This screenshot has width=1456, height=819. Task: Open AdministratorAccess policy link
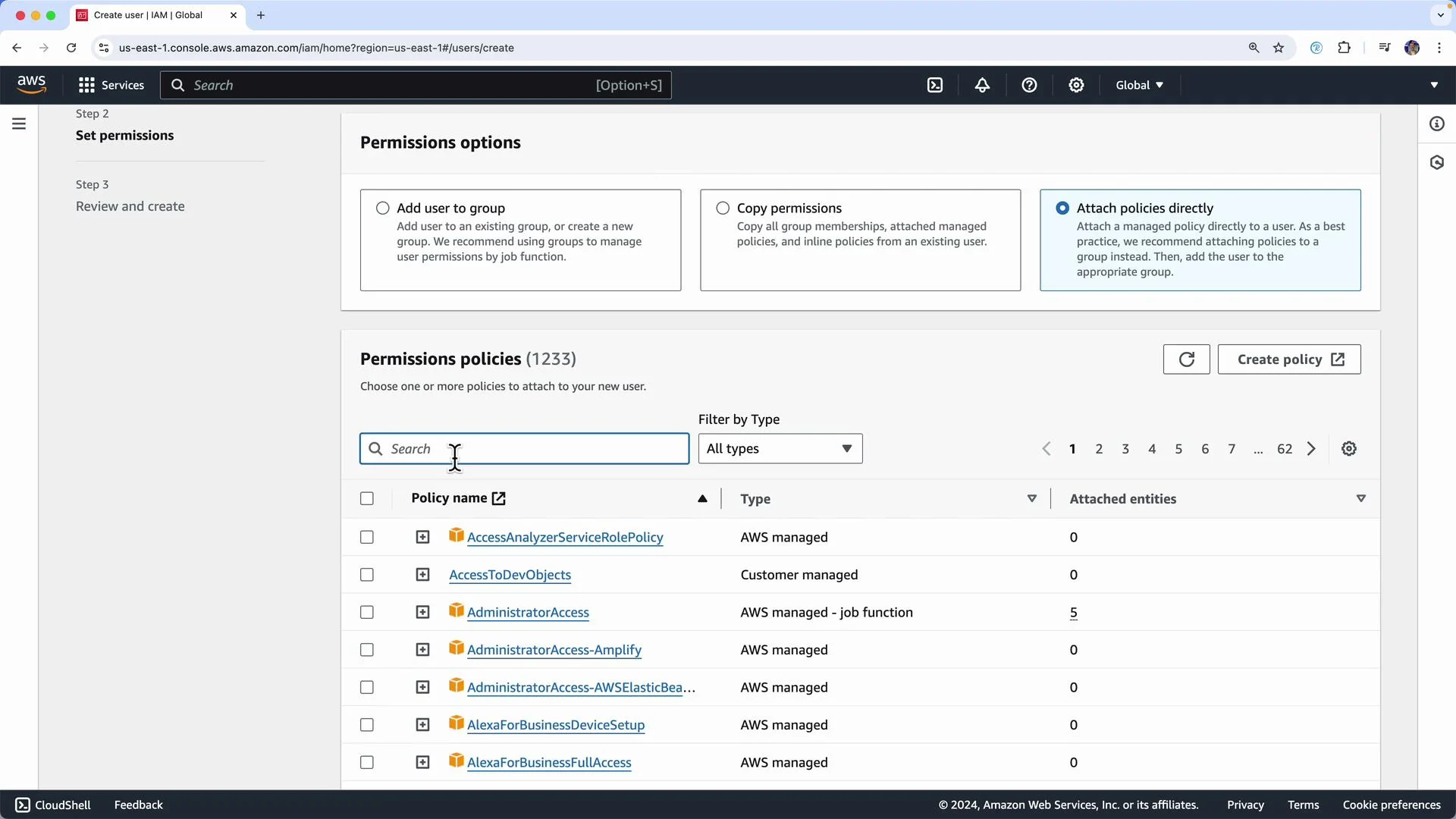528,613
